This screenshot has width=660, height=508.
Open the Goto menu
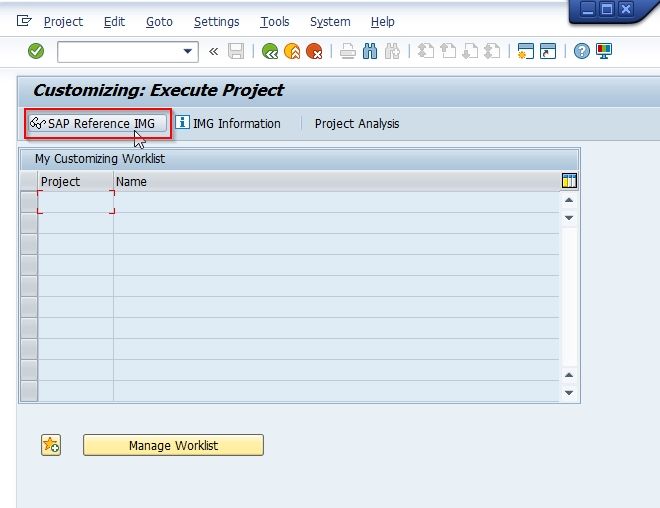coord(159,21)
